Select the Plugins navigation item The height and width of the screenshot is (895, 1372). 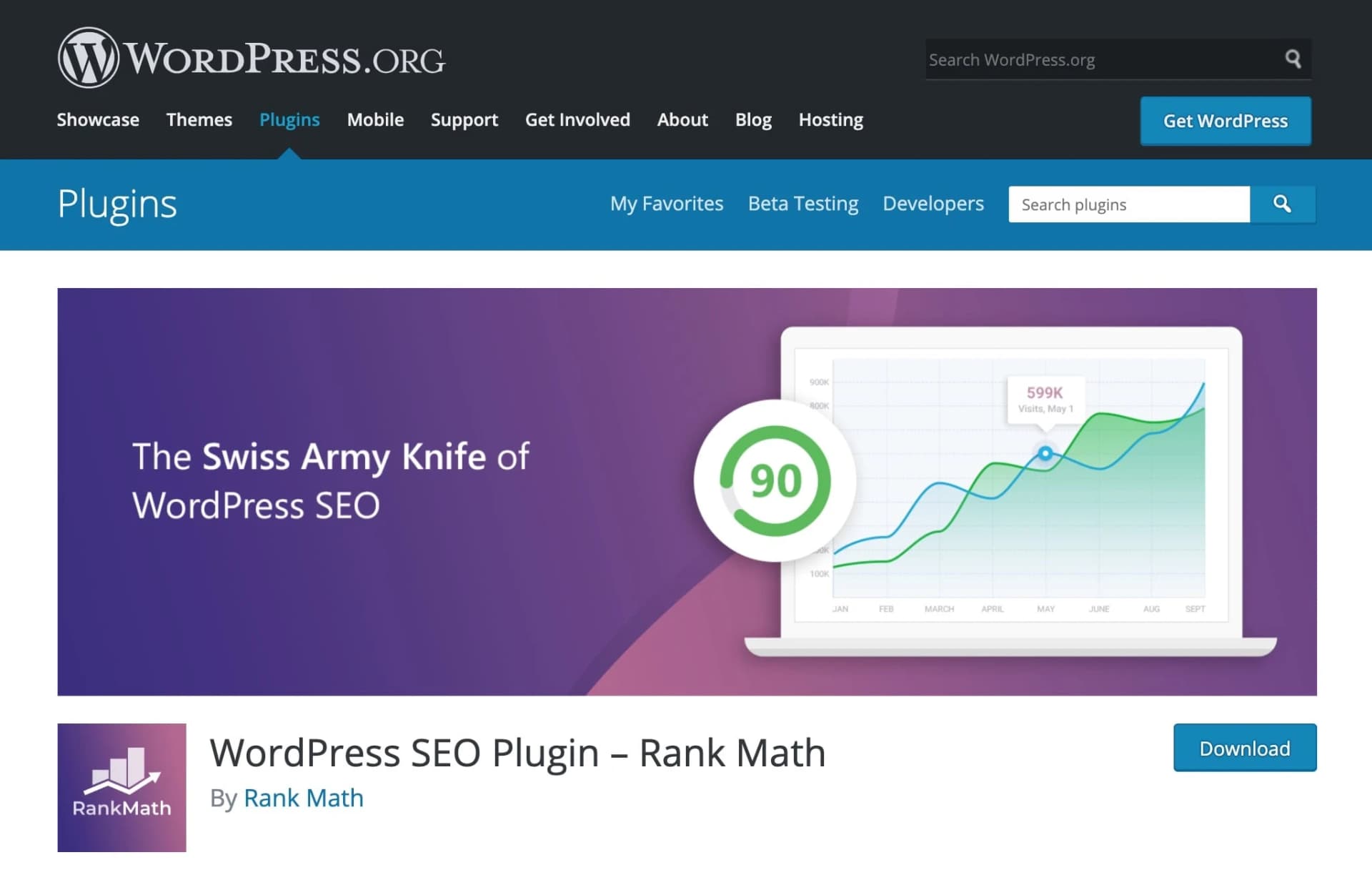coord(289,119)
